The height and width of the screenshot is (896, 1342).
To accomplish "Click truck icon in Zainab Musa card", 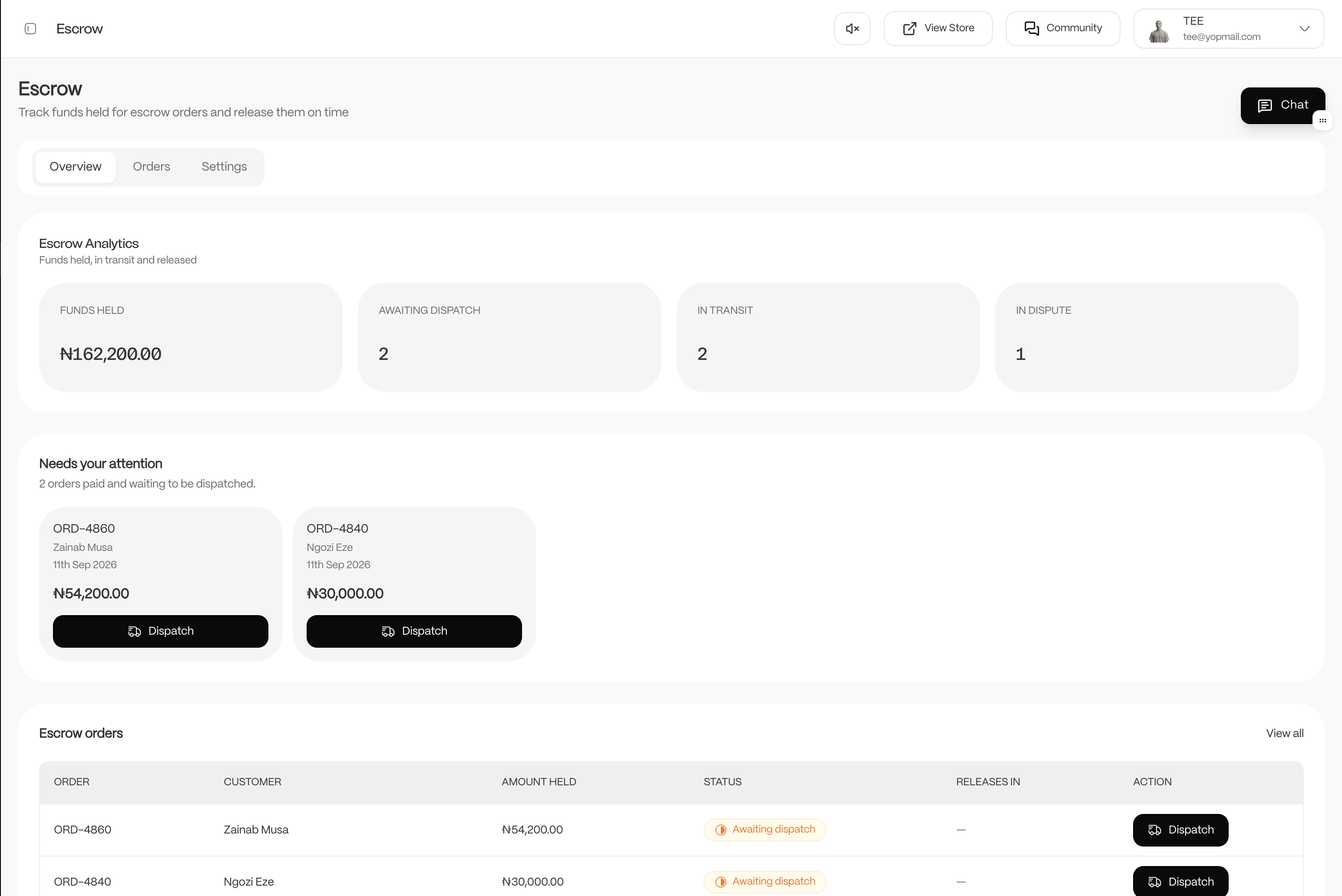I will [134, 632].
